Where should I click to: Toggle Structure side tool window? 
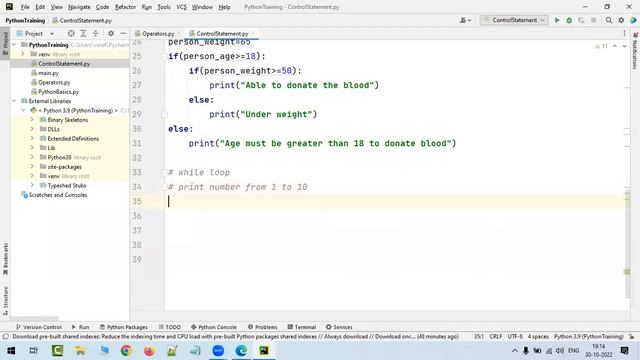5,300
